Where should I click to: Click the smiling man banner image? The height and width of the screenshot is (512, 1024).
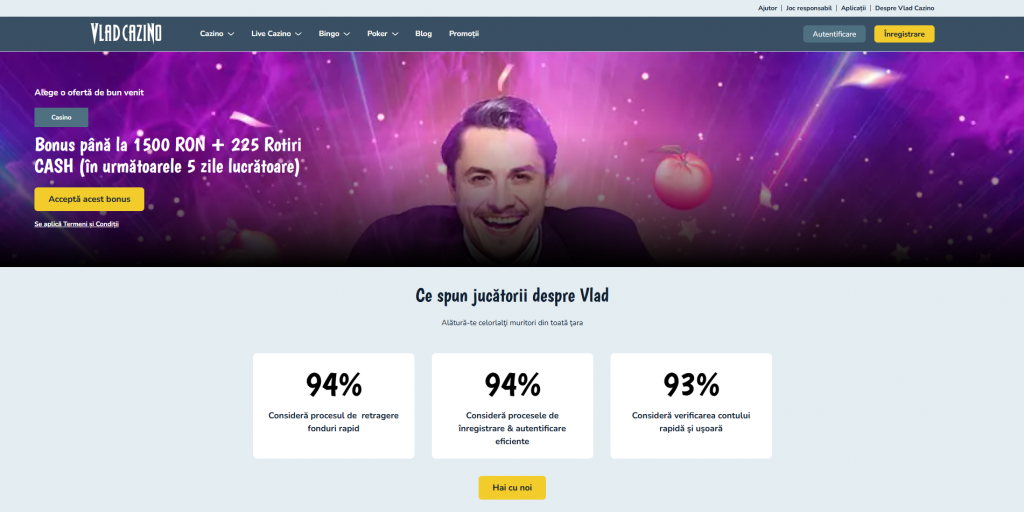click(x=502, y=183)
